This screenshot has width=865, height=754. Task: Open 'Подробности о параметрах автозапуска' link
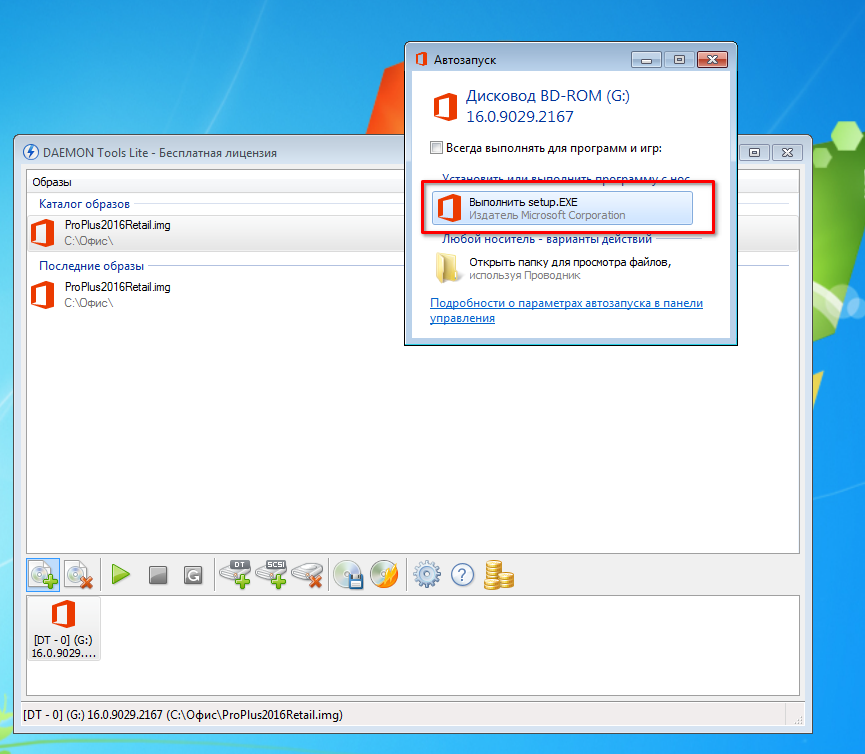(x=566, y=310)
